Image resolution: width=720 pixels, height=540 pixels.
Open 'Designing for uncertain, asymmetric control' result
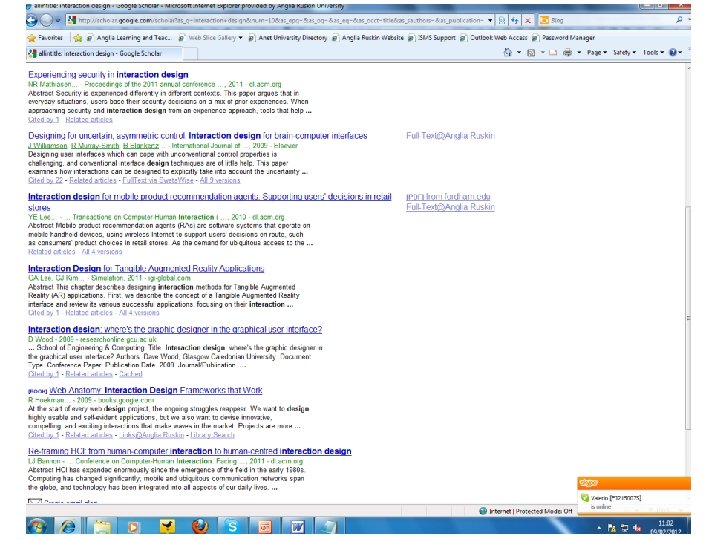point(197,135)
